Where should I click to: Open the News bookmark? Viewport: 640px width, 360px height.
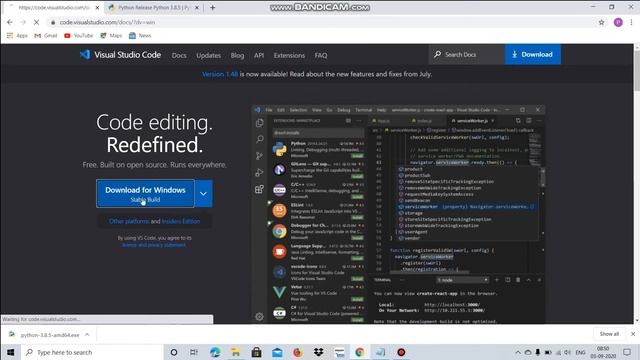(140, 36)
